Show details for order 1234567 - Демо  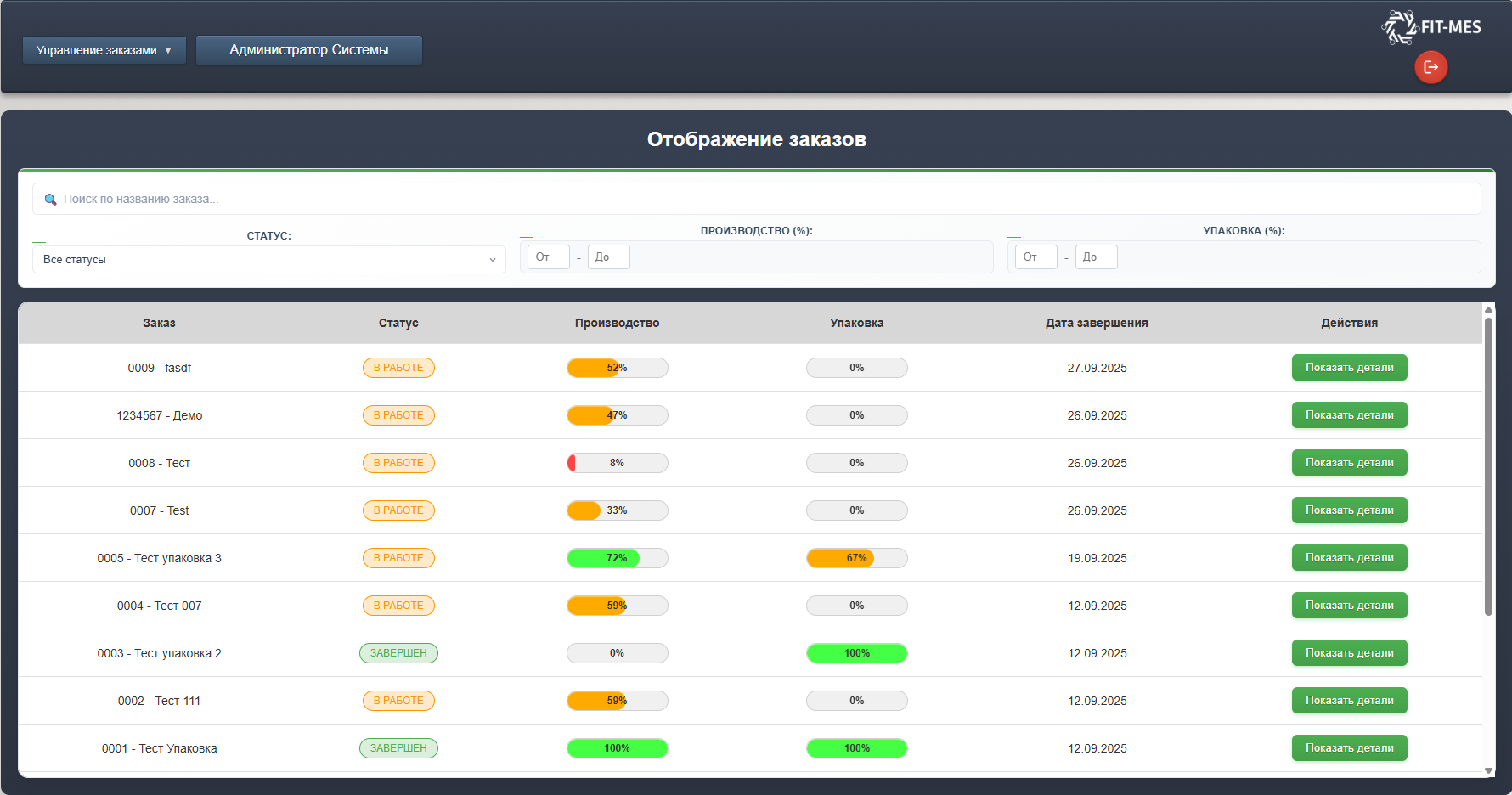1349,415
